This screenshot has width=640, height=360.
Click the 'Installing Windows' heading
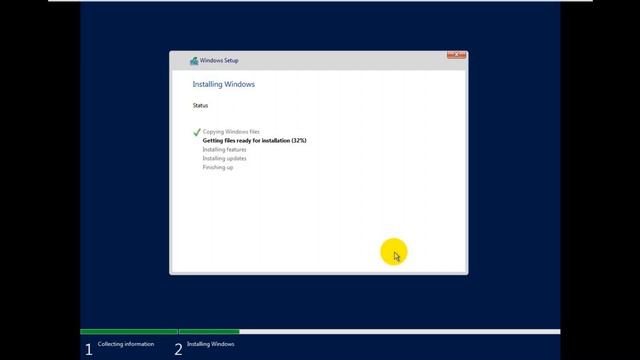click(x=224, y=84)
